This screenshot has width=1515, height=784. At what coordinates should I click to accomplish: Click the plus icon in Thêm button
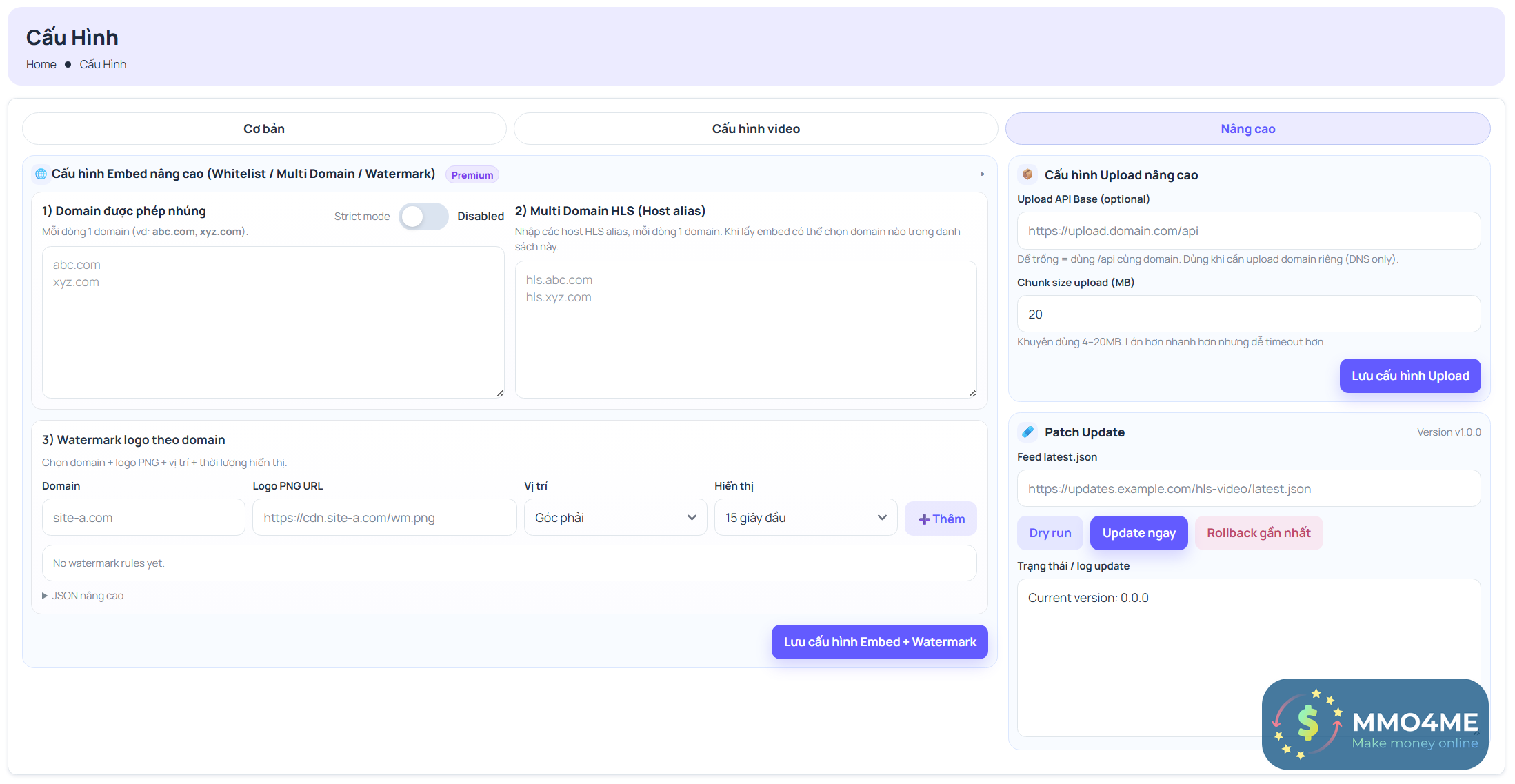point(924,519)
